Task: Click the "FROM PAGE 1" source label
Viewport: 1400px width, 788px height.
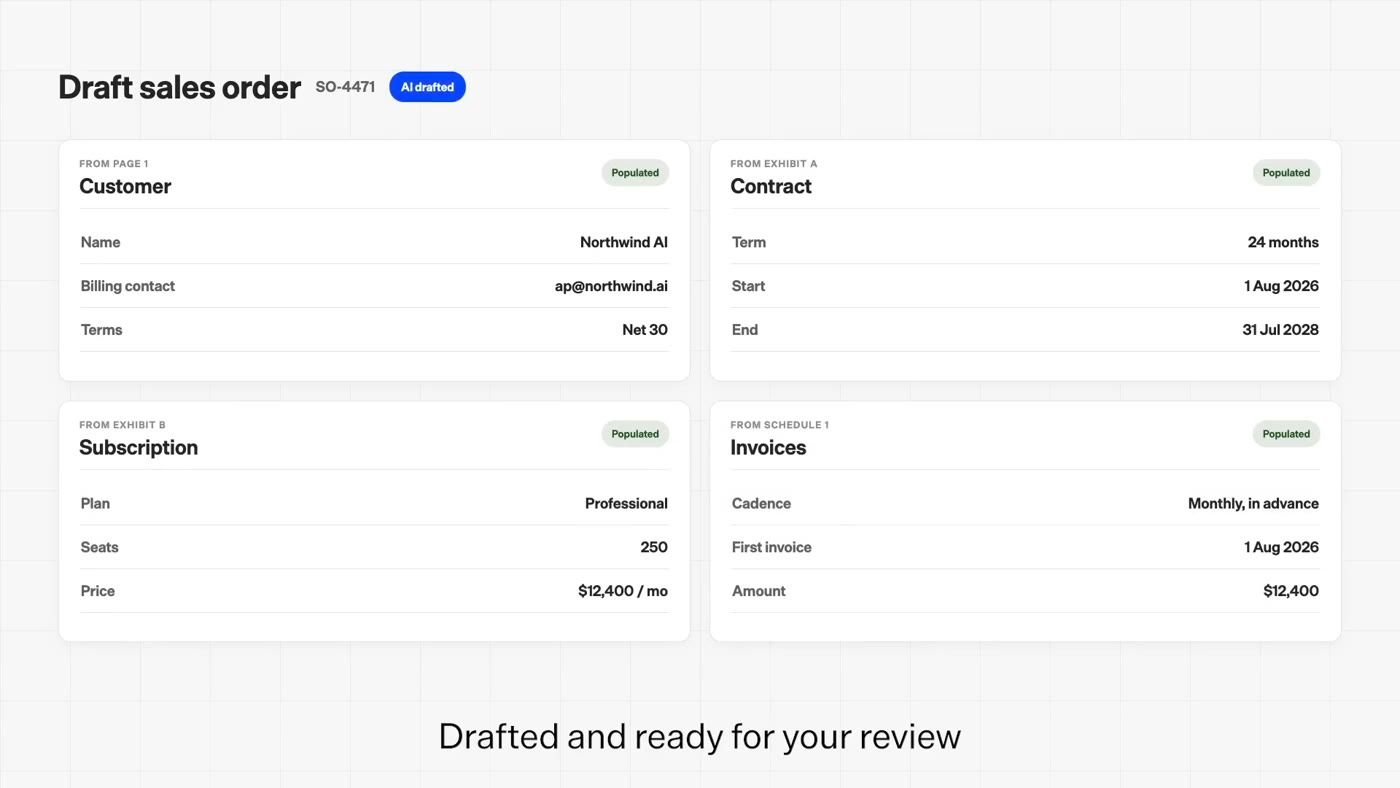Action: (114, 164)
